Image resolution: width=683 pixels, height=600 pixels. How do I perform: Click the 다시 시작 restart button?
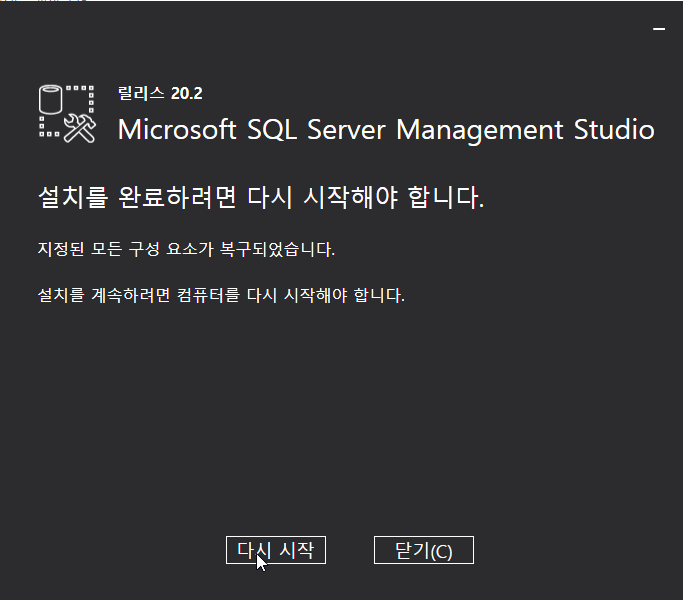[276, 550]
